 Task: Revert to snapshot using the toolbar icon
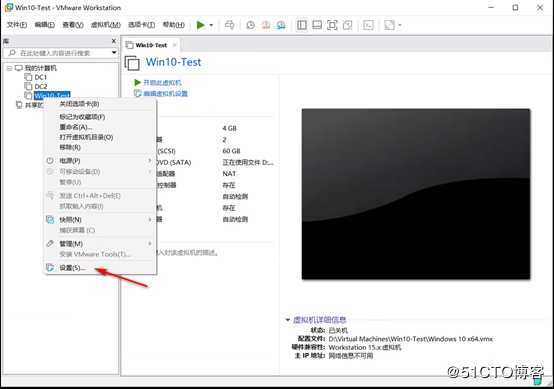pos(266,25)
